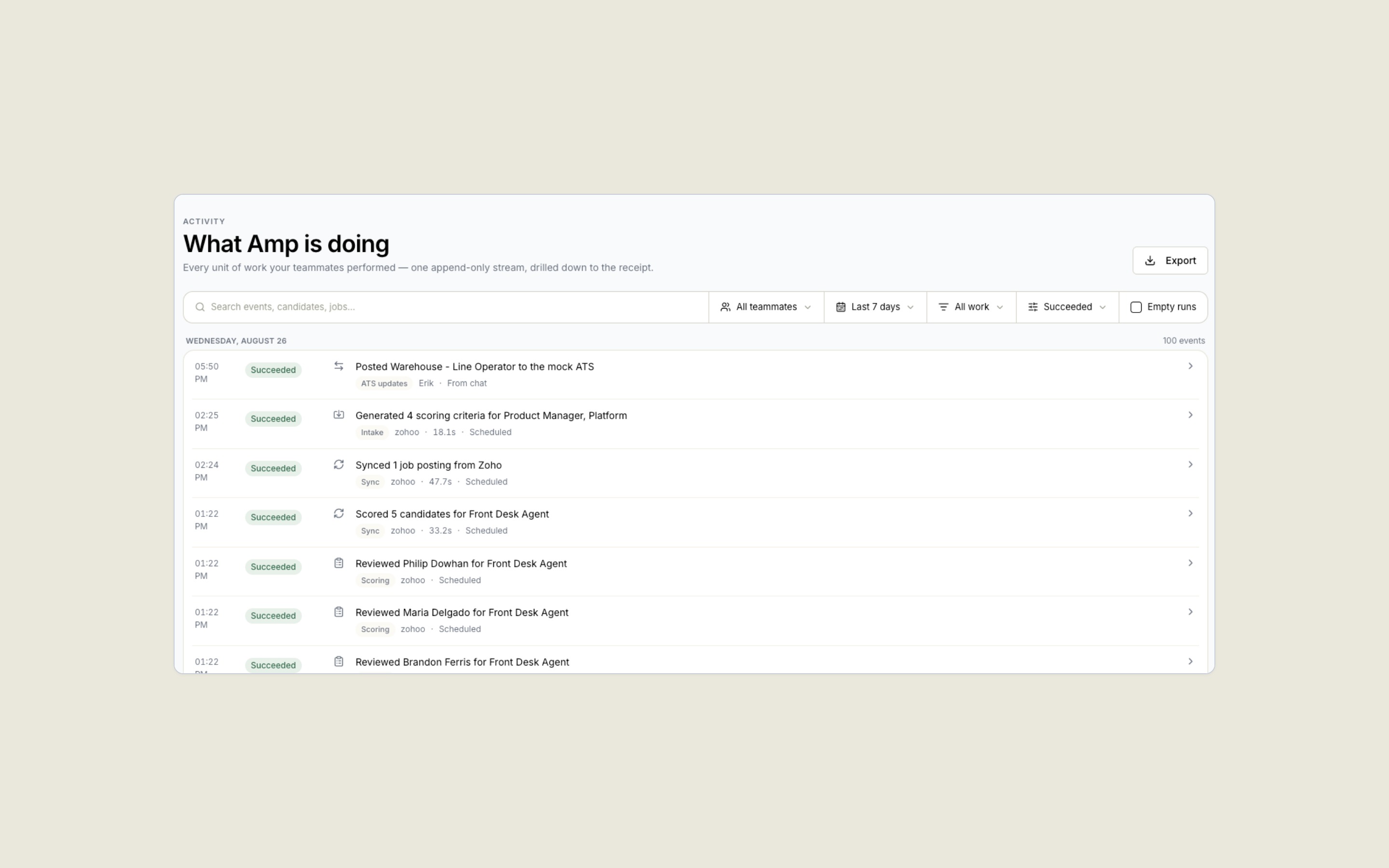The image size is (1389, 868).
Task: Open the Last 7 days date dropdown
Action: click(875, 307)
